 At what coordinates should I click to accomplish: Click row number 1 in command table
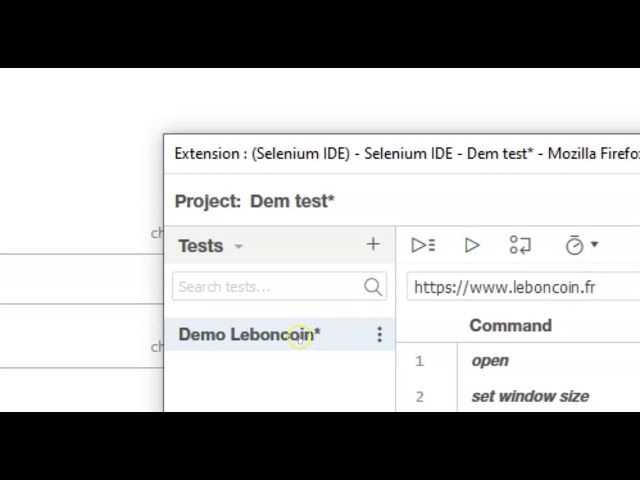[x=420, y=361]
